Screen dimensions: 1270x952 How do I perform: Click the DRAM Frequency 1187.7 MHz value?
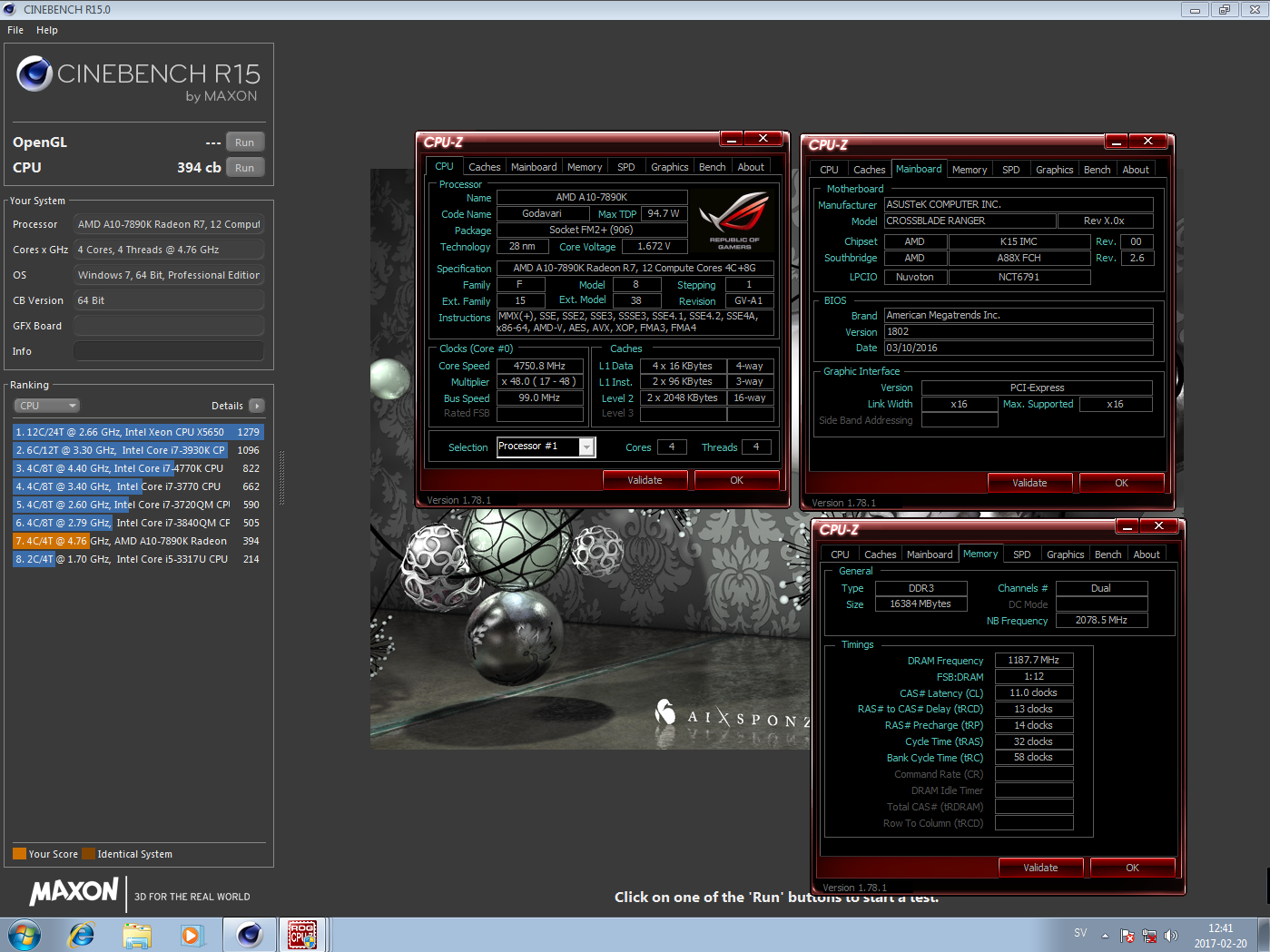(1034, 660)
